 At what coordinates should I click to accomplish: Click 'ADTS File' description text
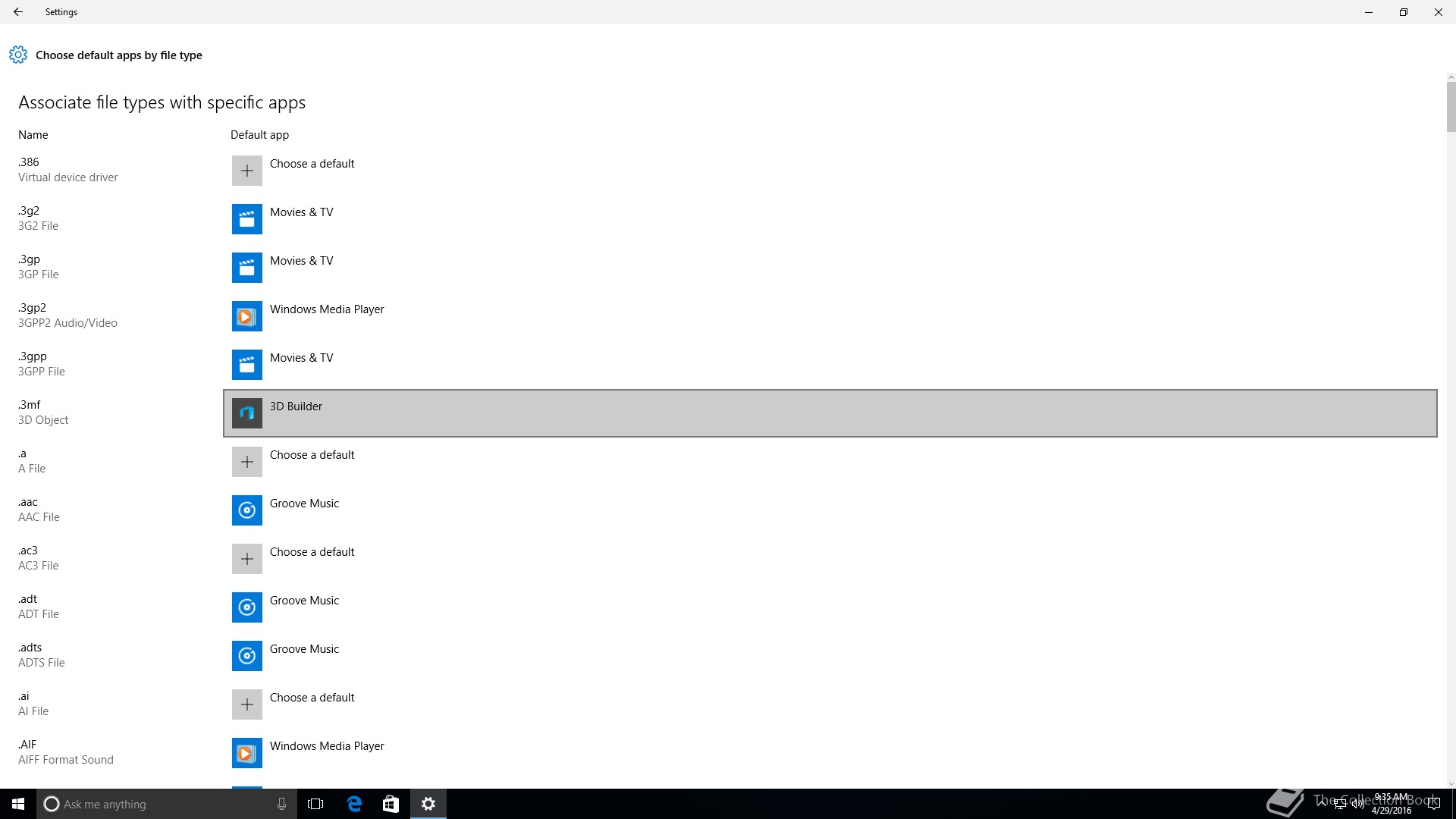point(42,663)
